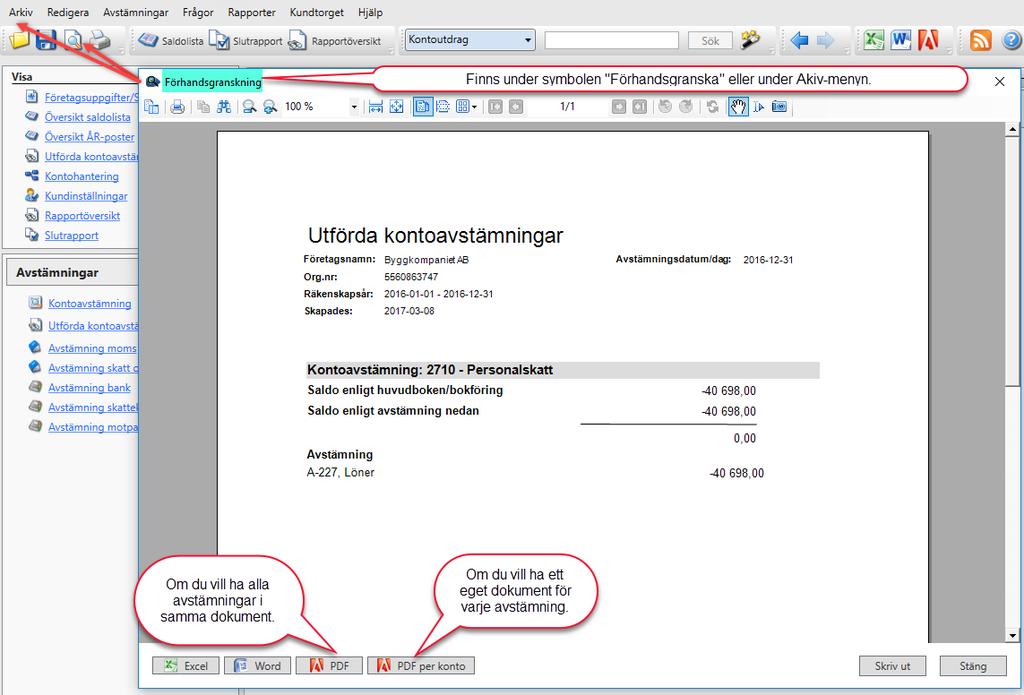Select the text selection tool
Screen dimensions: 1024x695
(758, 106)
